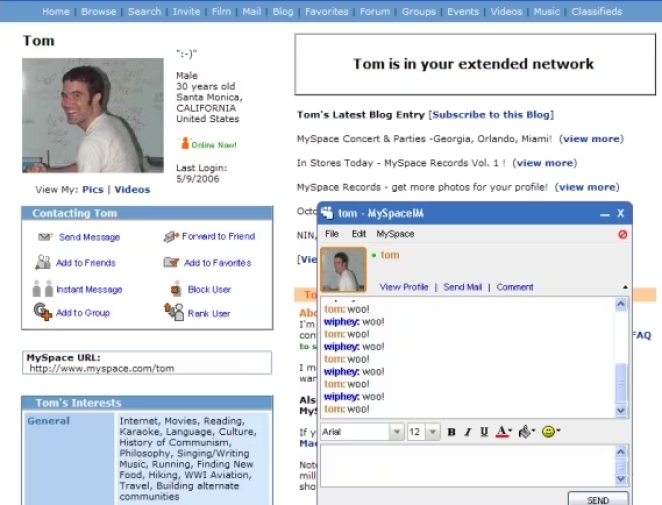Screen dimensions: 662x505
Task: Open Groups in top navigation
Action: click(418, 11)
